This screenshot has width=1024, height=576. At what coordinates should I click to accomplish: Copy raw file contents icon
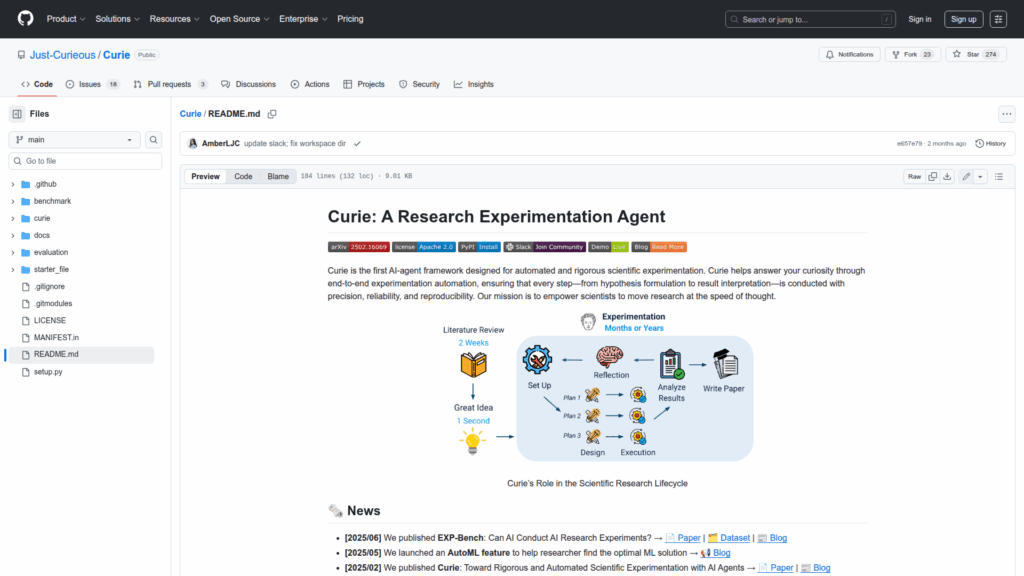pyautogui.click(x=933, y=176)
